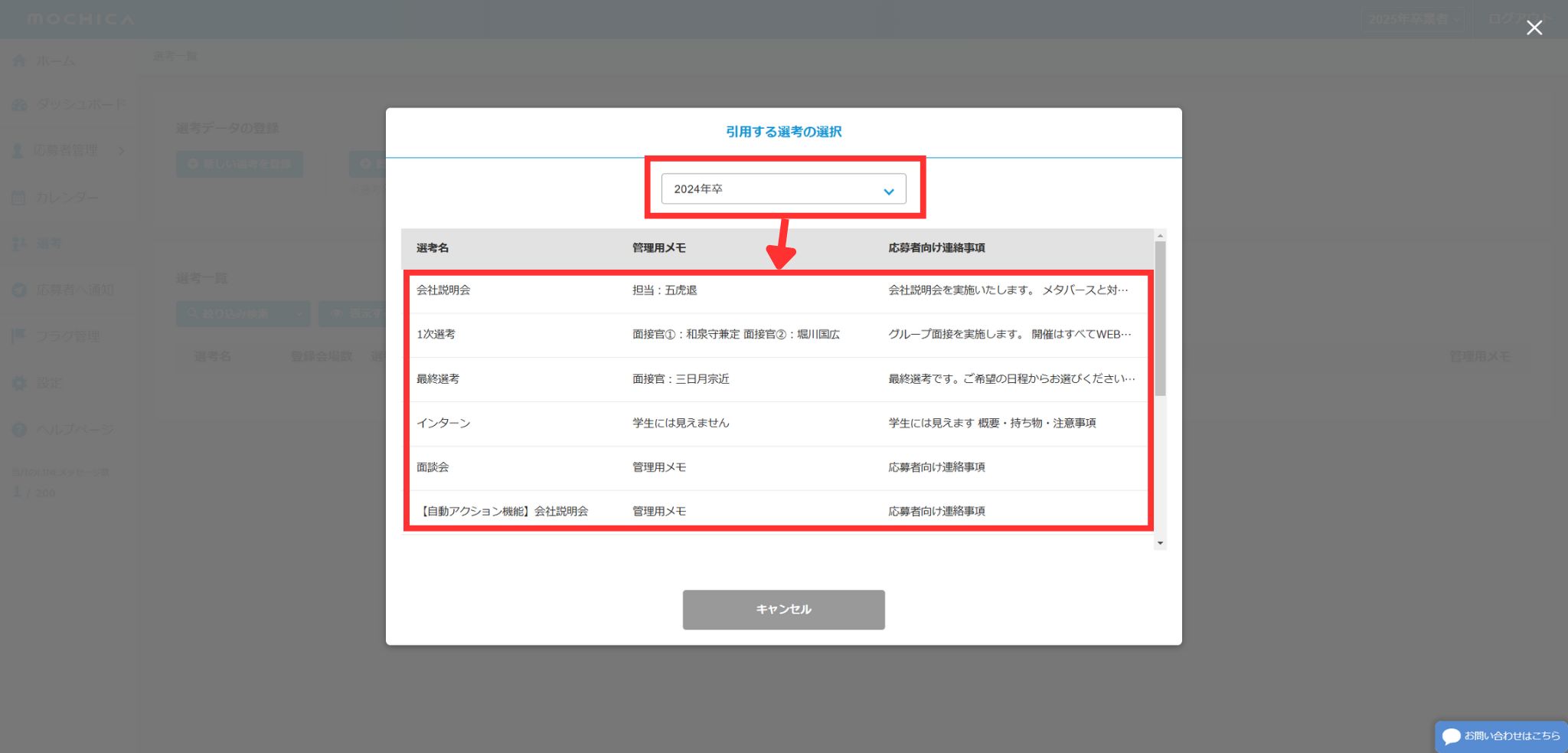Select 【自動アクション機能】会社説明会 row

pyautogui.click(x=777, y=511)
